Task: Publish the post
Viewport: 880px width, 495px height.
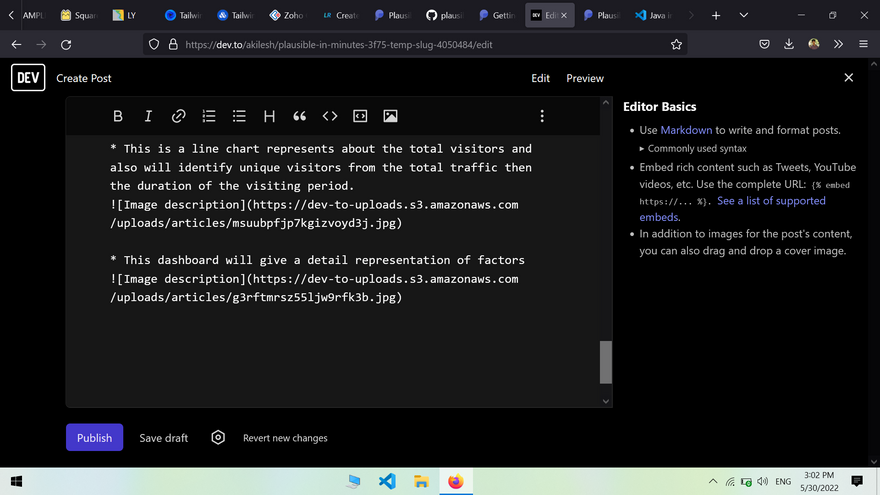Action: (x=94, y=437)
